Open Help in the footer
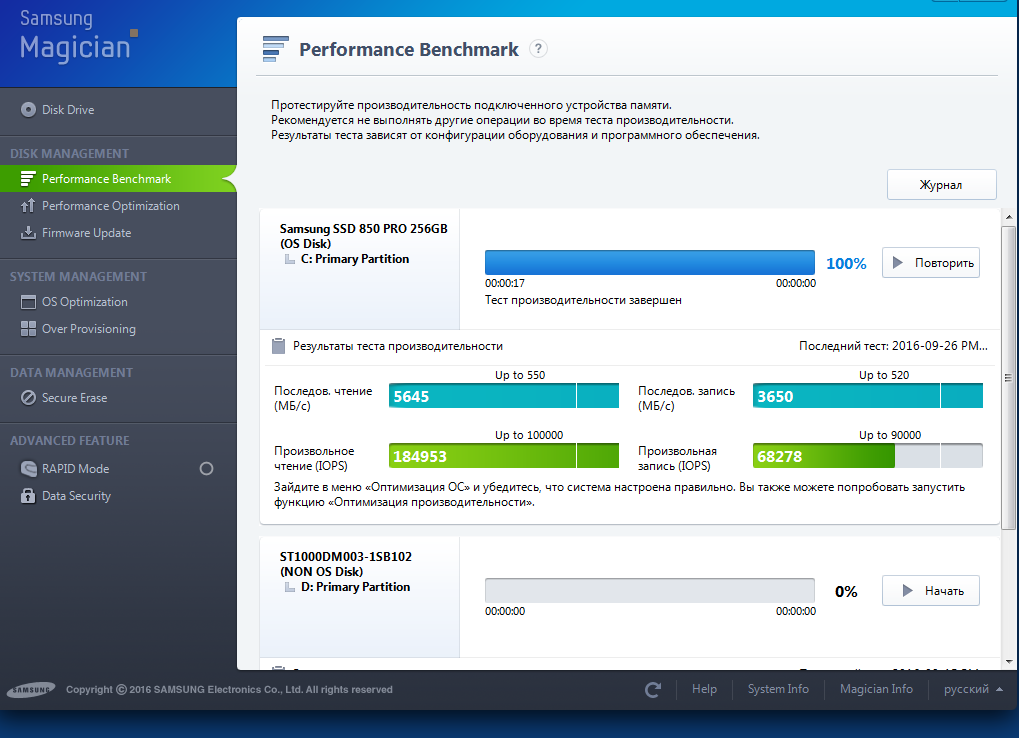The image size is (1019, 738). pos(704,689)
